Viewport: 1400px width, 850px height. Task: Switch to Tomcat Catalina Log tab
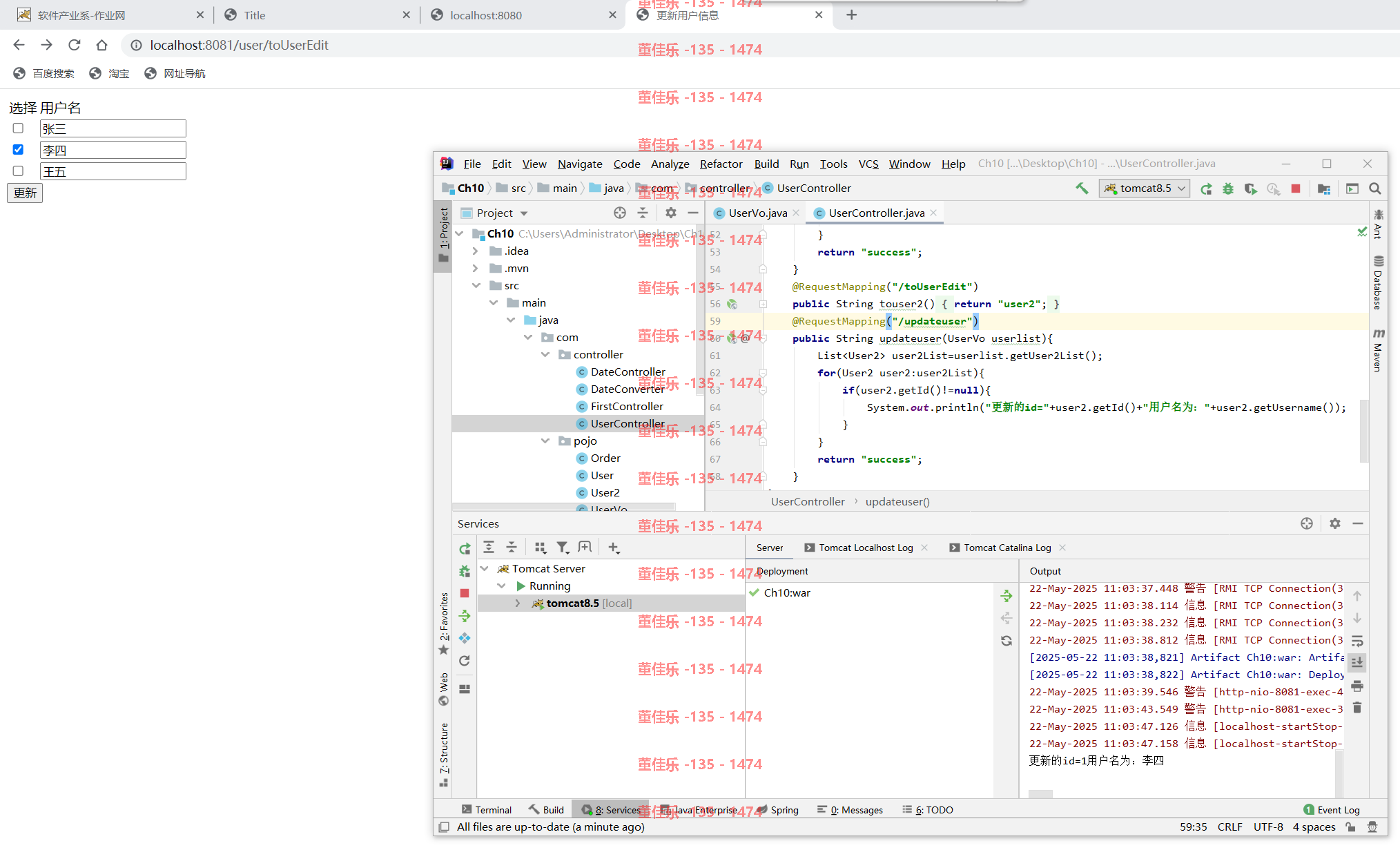point(1007,548)
